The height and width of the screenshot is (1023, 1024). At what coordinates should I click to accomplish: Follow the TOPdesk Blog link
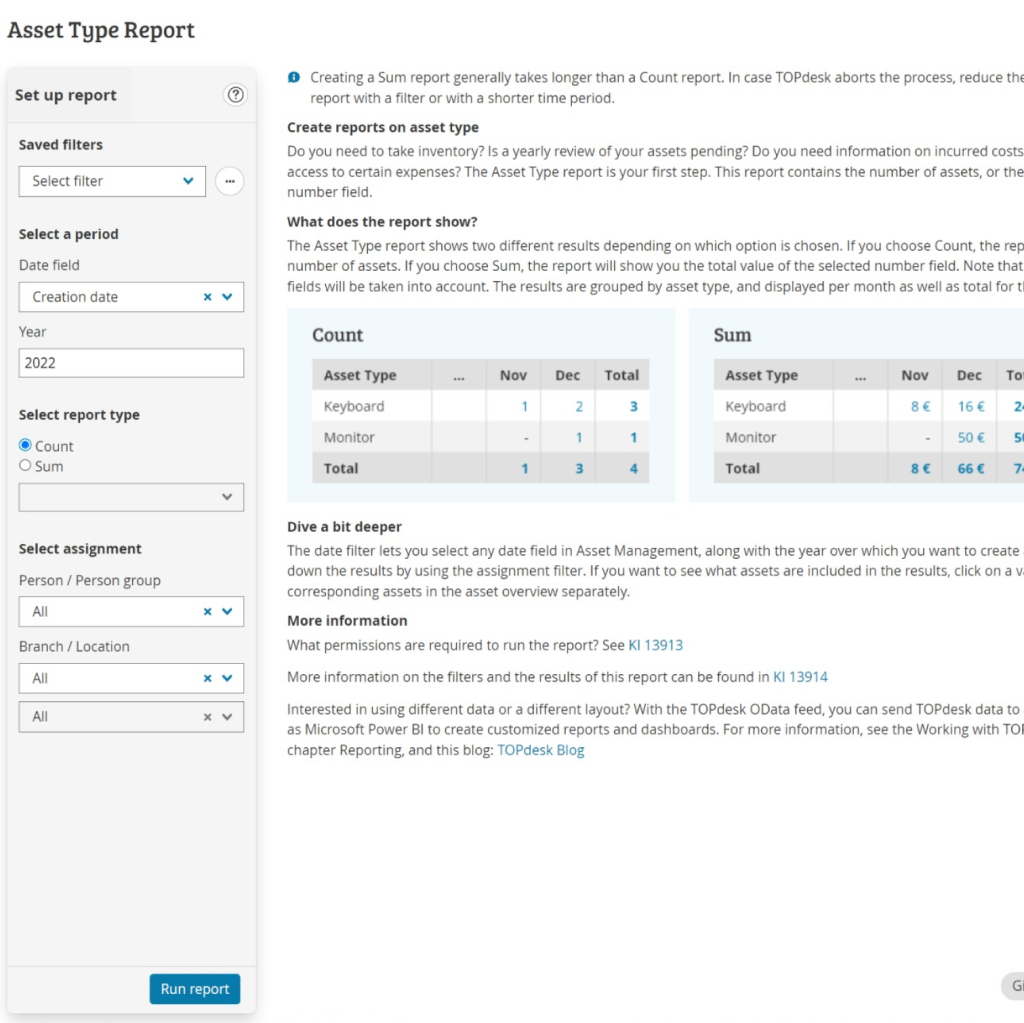(x=540, y=750)
